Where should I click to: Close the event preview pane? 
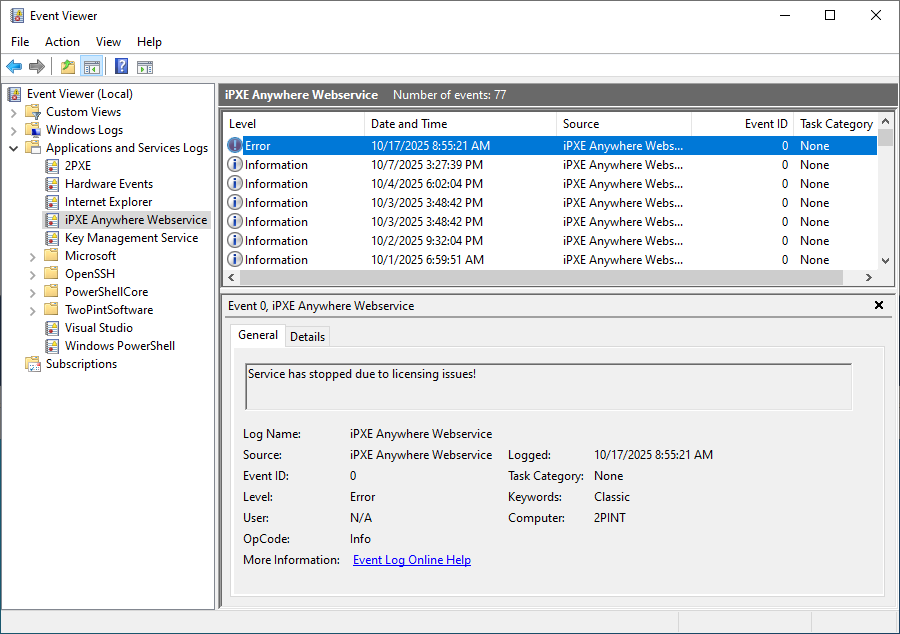coord(879,306)
